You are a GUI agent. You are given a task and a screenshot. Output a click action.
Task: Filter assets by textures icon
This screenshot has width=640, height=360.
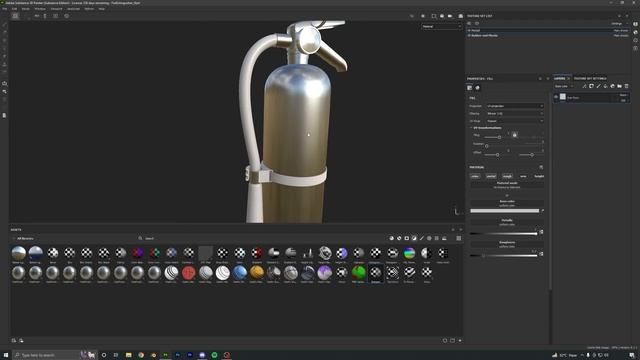(436, 238)
